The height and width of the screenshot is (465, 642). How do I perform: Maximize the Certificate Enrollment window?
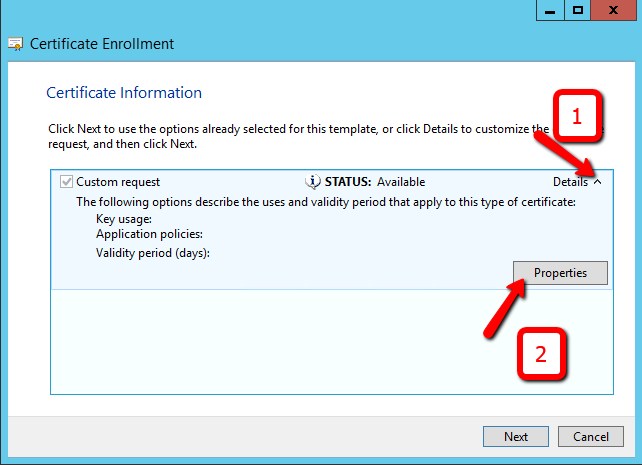click(x=578, y=10)
